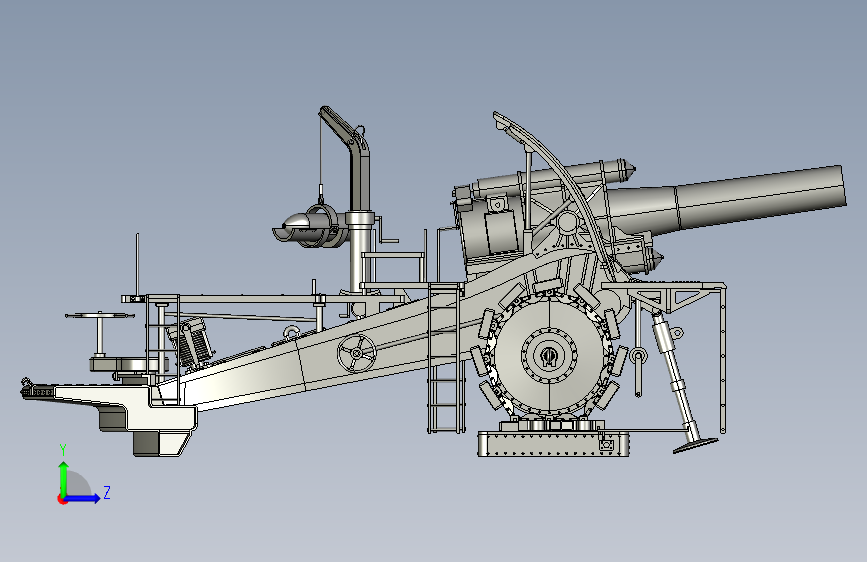Click the "Y" axis label
Image resolution: width=867 pixels, height=562 pixels.
(63, 449)
